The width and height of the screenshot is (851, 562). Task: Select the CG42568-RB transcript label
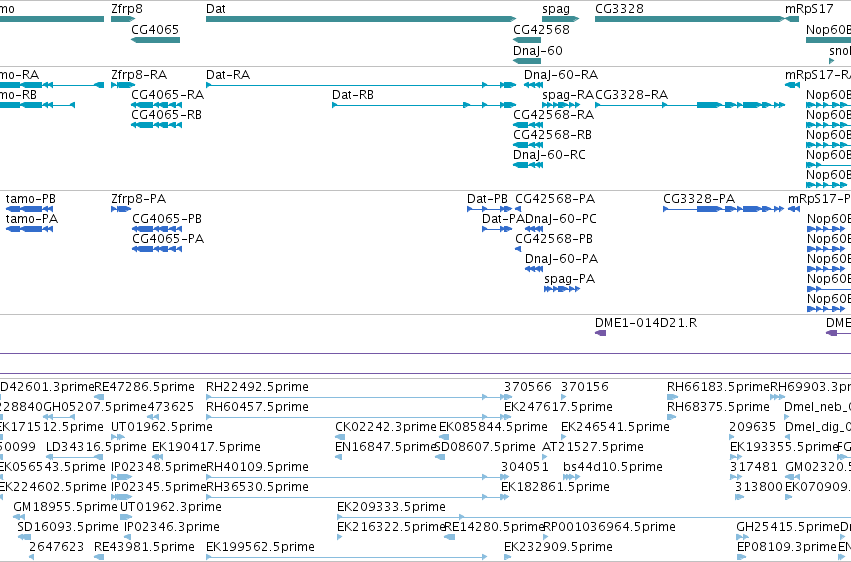552,135
